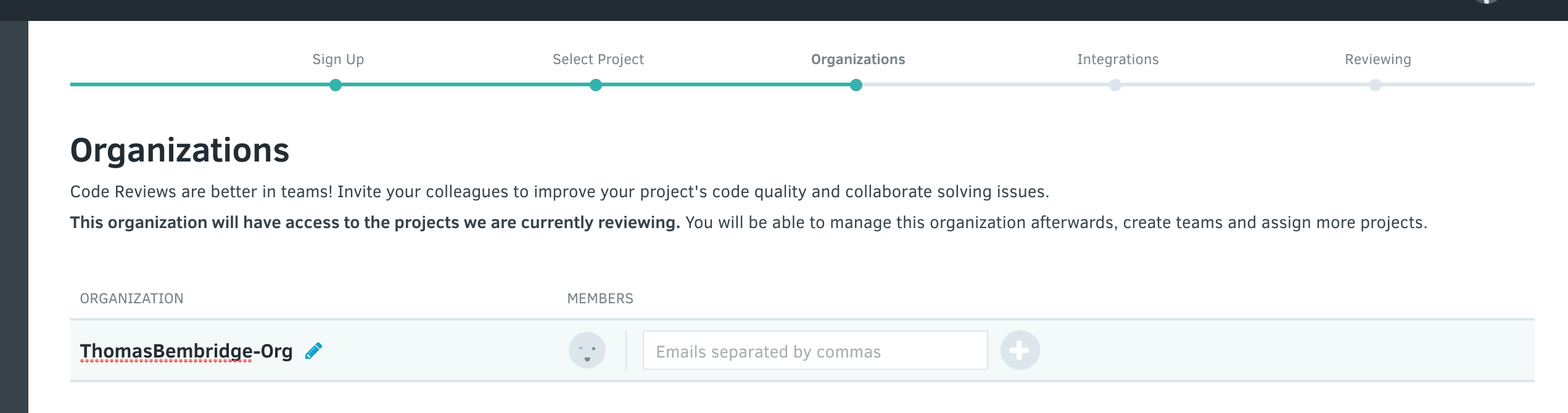
Task: Click the Integrations step dot
Action: point(1115,85)
